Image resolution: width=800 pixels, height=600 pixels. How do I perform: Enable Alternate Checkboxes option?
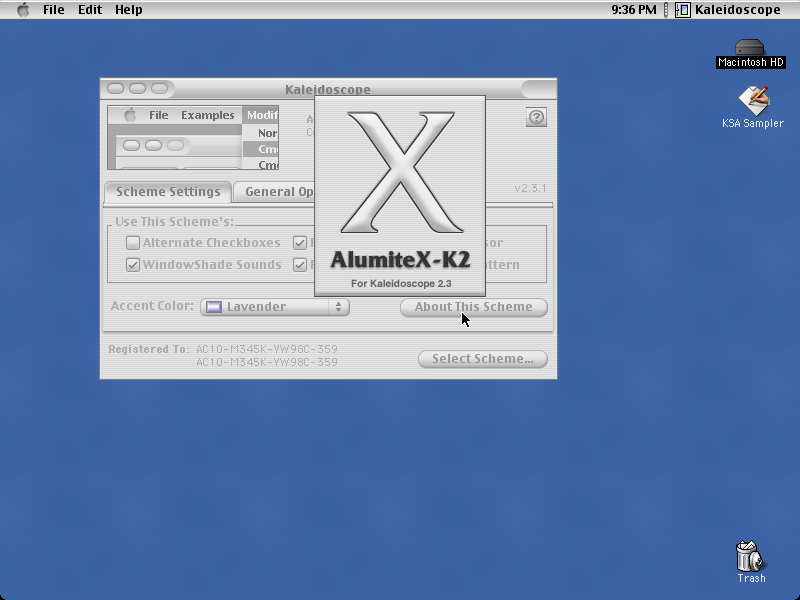(133, 243)
